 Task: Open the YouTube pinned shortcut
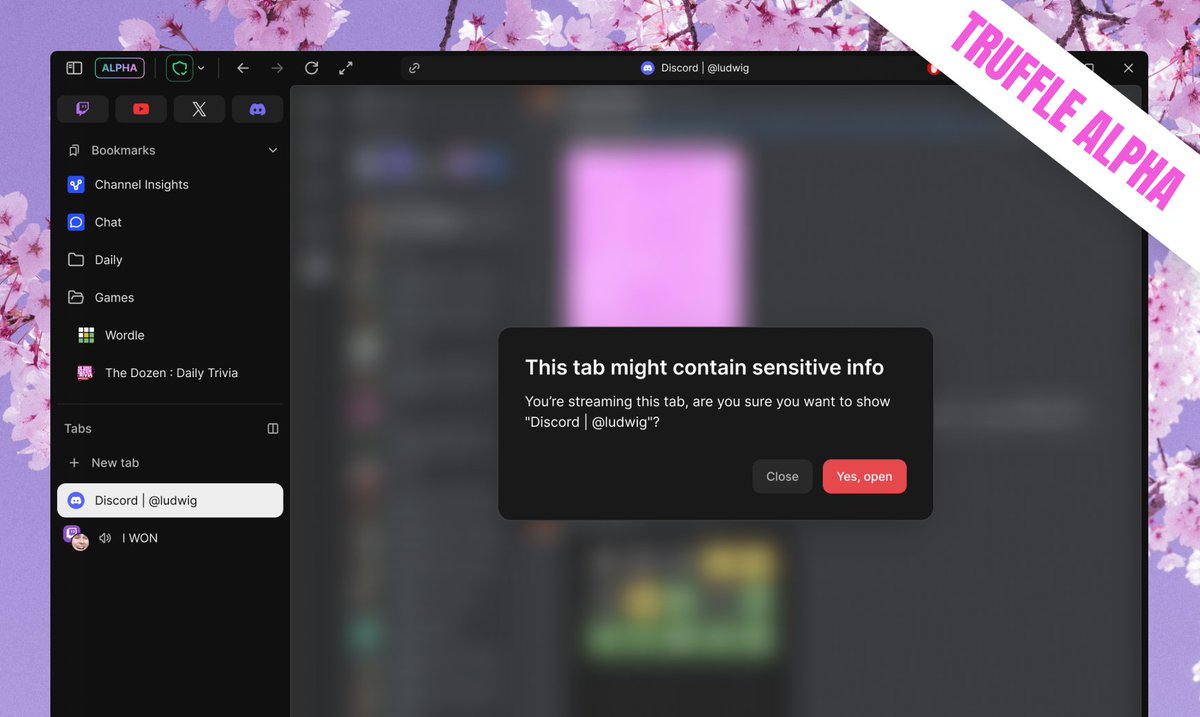click(141, 109)
